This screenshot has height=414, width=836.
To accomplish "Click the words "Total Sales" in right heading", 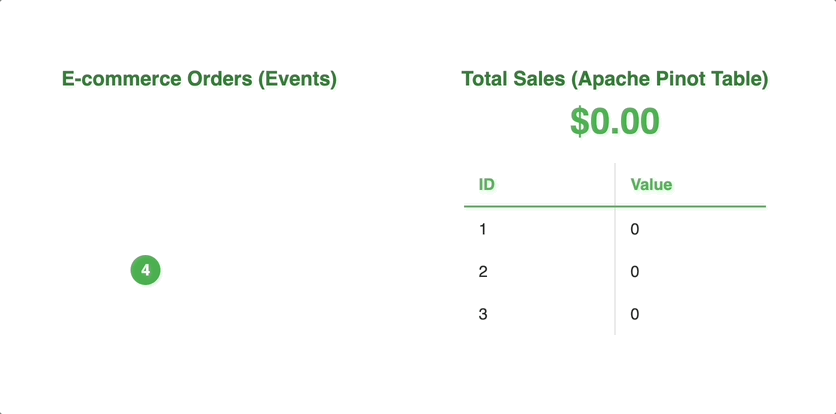I will (x=508, y=79).
